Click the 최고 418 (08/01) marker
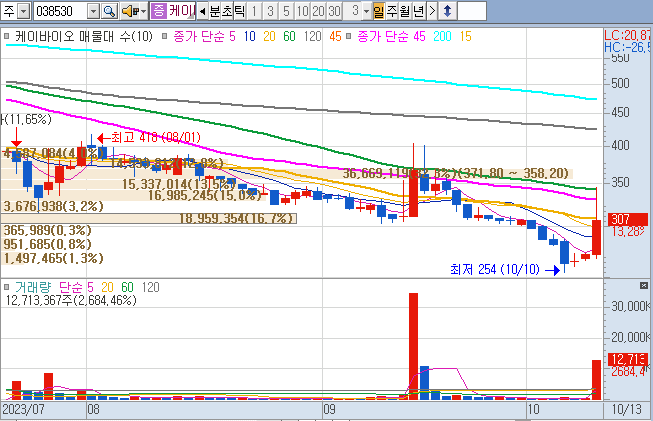 pos(149,137)
